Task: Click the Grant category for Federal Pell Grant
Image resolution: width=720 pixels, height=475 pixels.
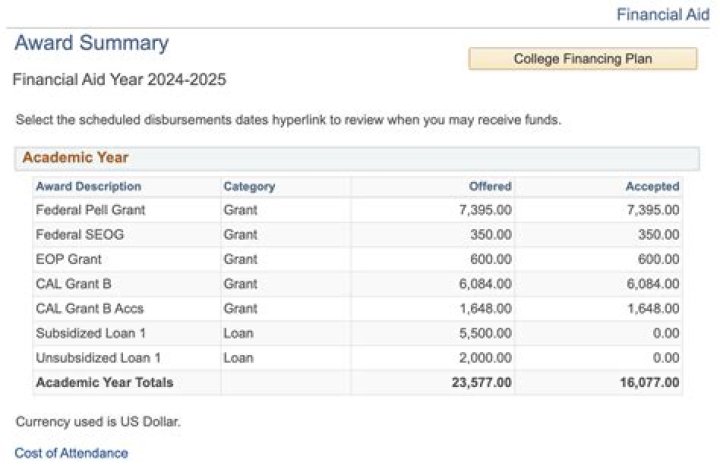Action: 240,210
